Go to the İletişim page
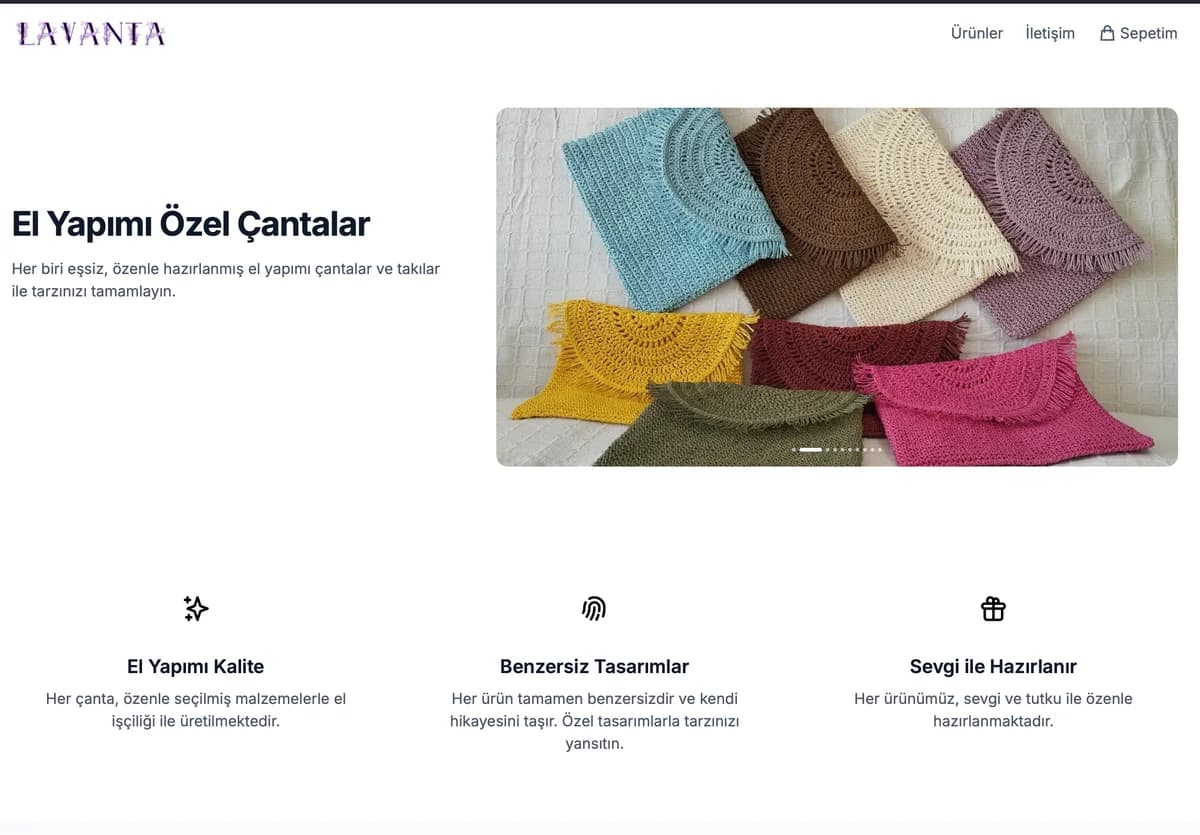This screenshot has width=1200, height=835. point(1050,33)
